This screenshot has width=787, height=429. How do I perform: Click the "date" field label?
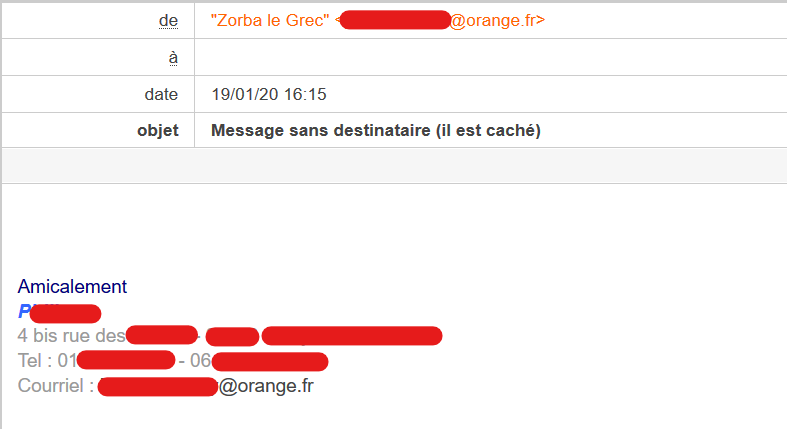tap(161, 94)
